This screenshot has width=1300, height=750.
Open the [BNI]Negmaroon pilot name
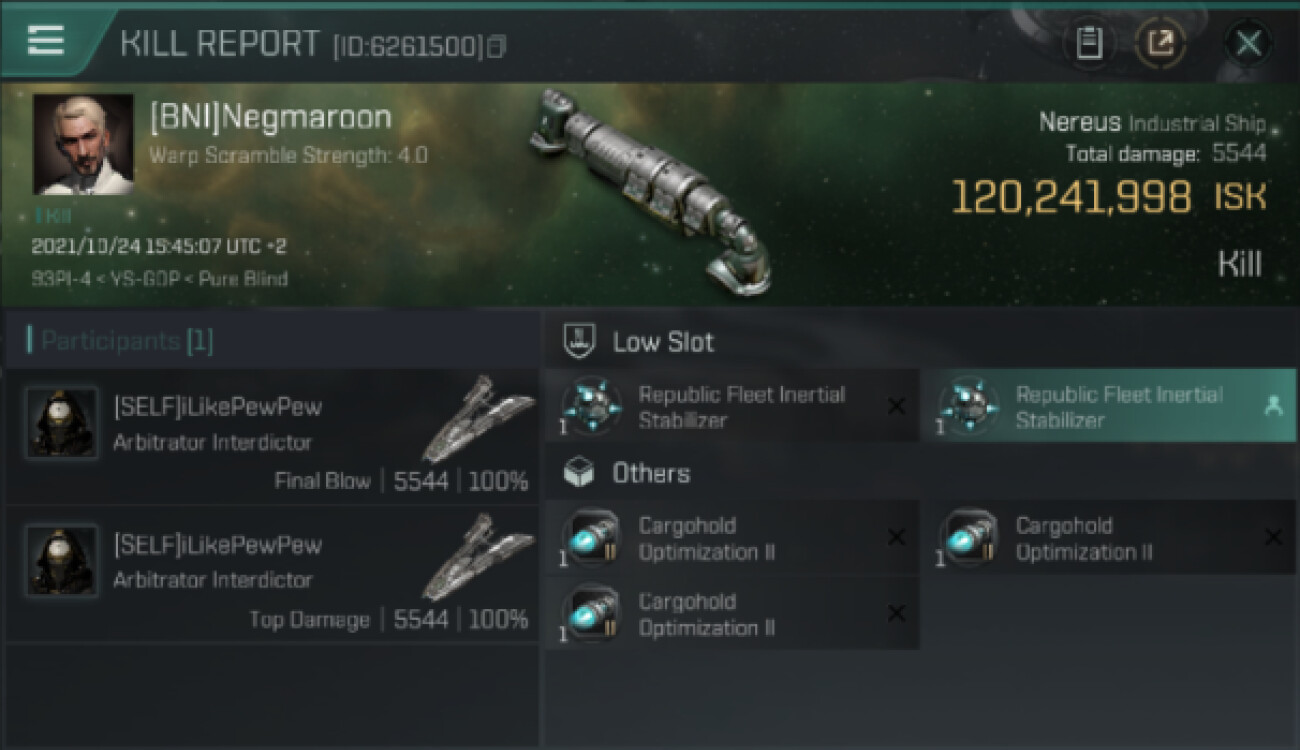pyautogui.click(x=270, y=118)
